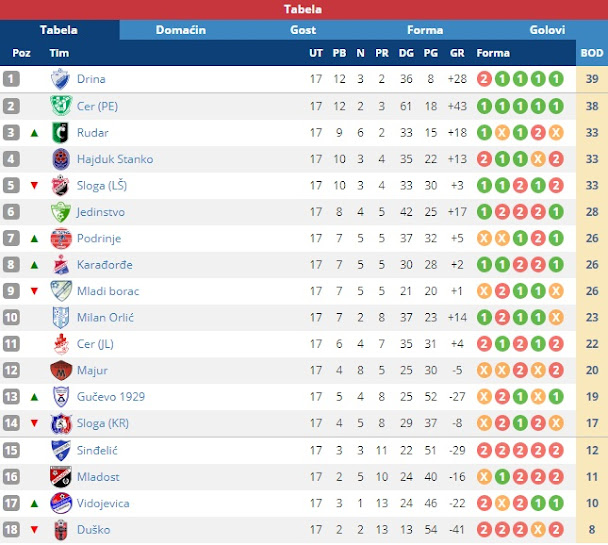Click Vidojevica's last green form circle
This screenshot has width=608, height=545.
point(556,503)
